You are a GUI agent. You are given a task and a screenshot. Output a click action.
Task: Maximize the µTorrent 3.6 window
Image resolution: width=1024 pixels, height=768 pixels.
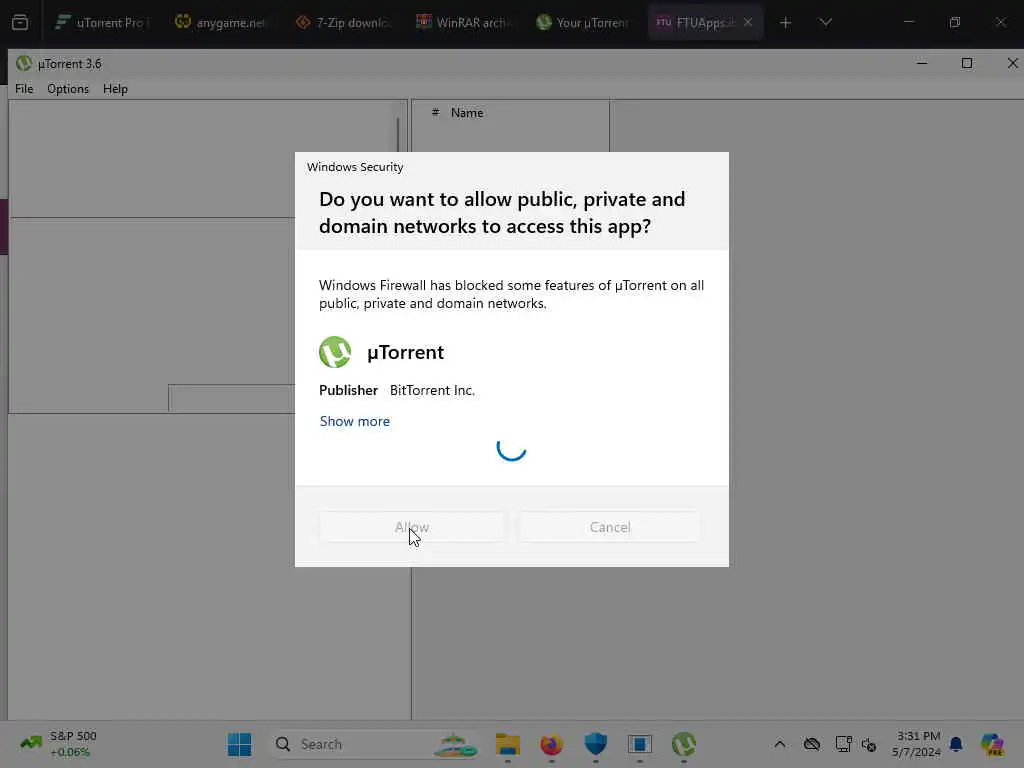coord(967,63)
